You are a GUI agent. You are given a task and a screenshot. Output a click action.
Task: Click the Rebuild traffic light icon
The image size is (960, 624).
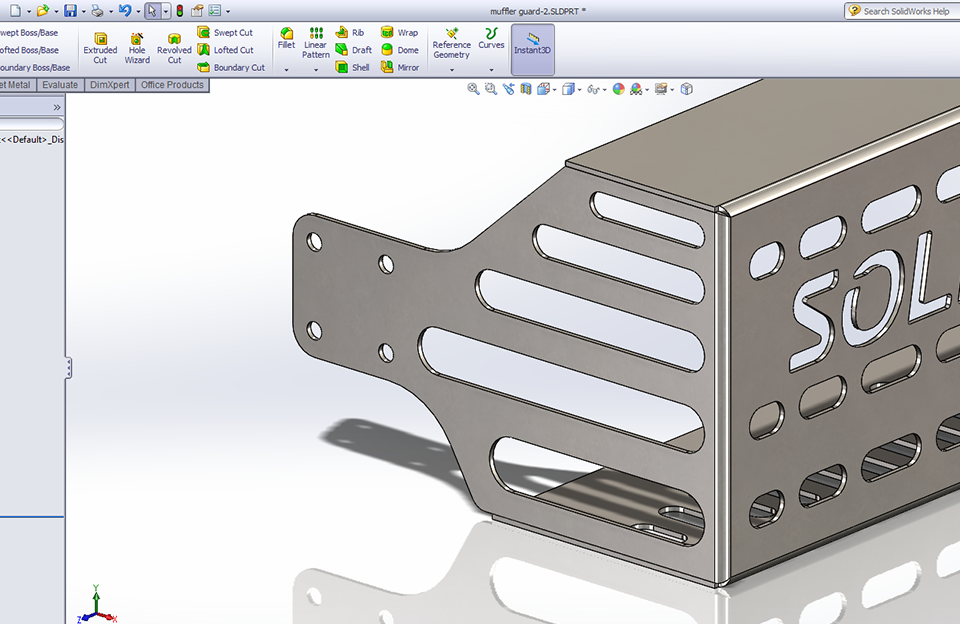(180, 11)
